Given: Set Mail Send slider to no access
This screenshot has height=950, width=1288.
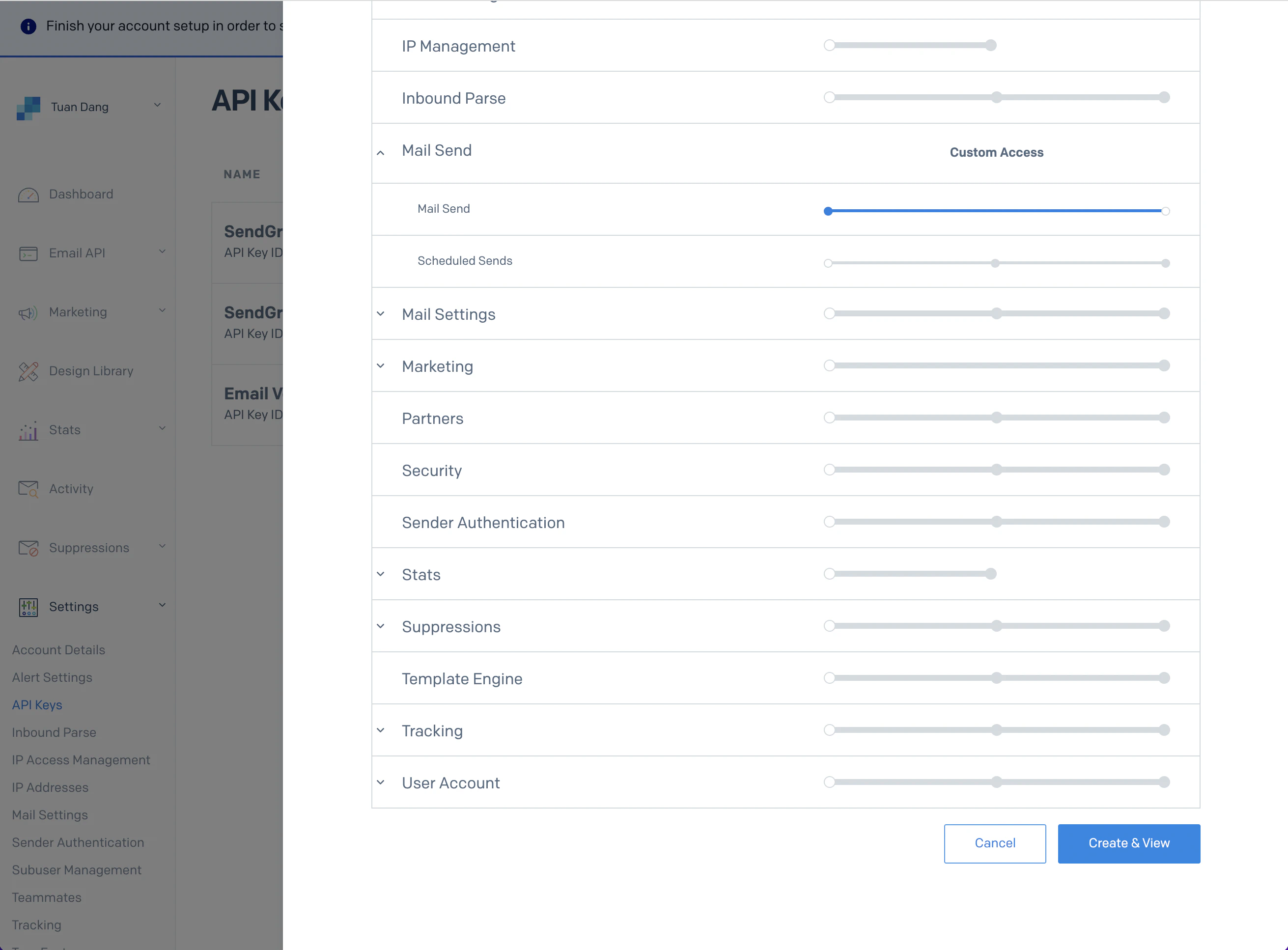Looking at the screenshot, I should coord(828,211).
